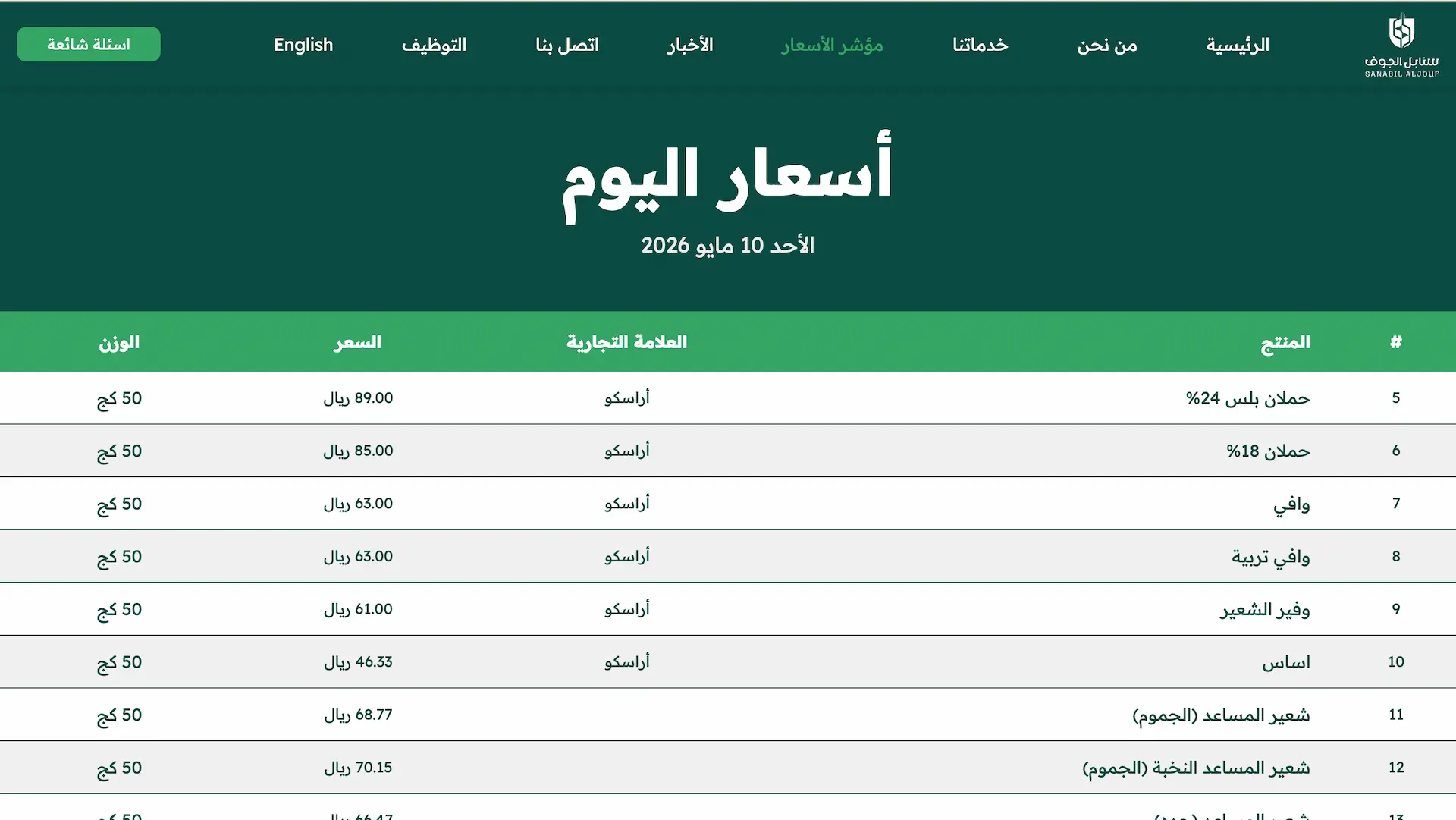Click row number 10

[x=1396, y=662]
